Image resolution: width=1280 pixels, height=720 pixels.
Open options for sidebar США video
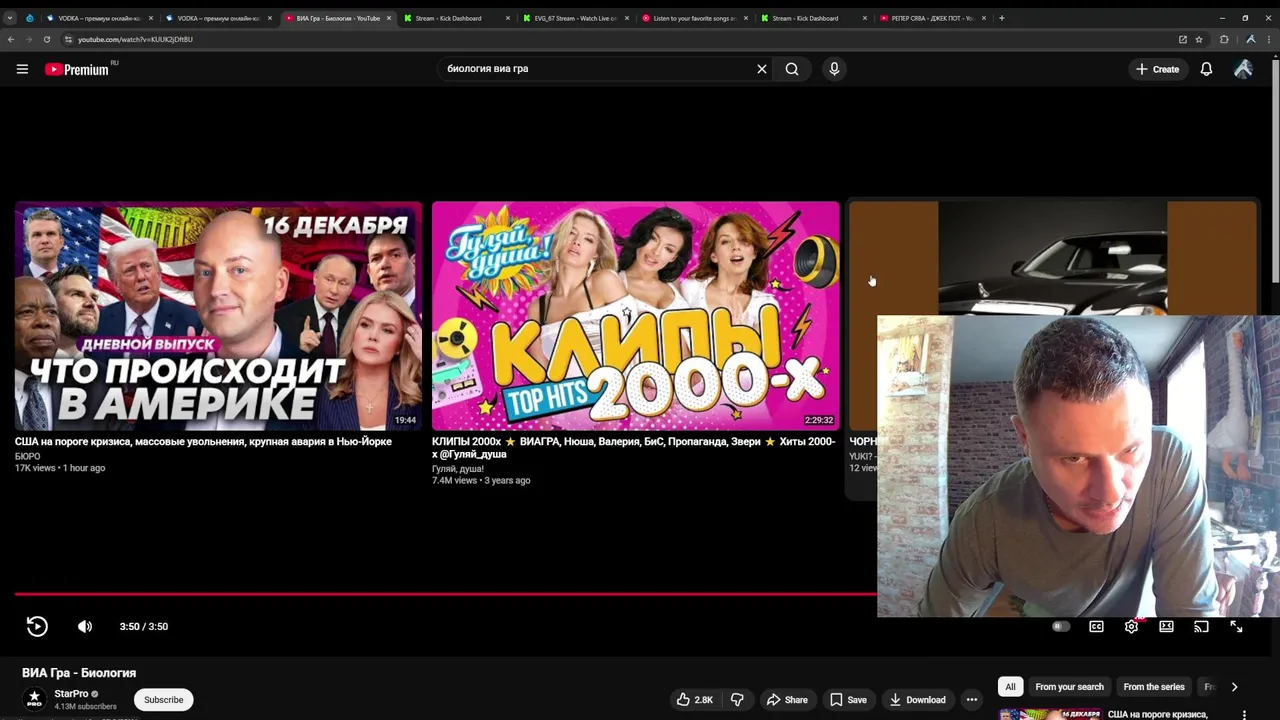tap(1244, 715)
